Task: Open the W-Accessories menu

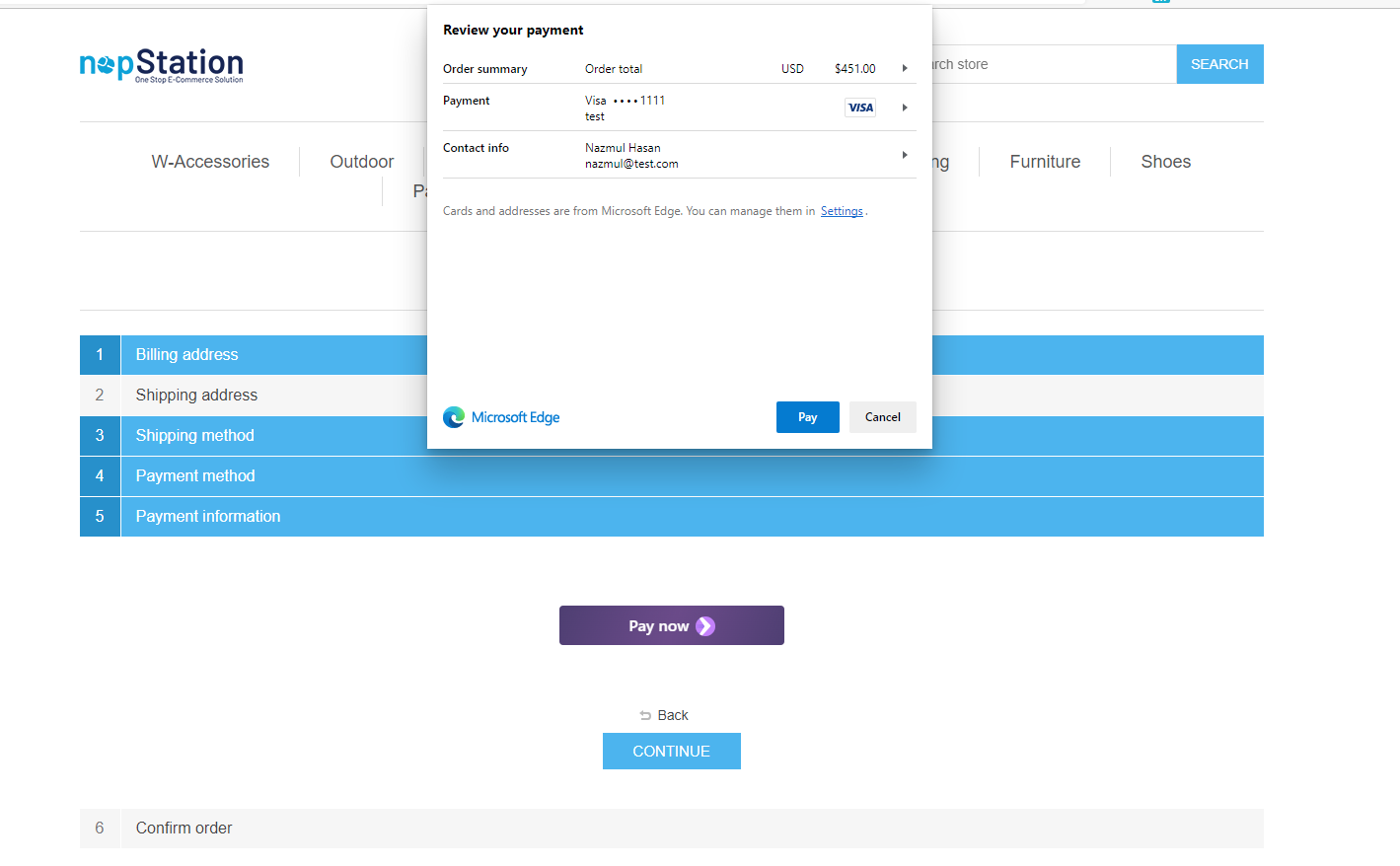Action: pos(210,162)
